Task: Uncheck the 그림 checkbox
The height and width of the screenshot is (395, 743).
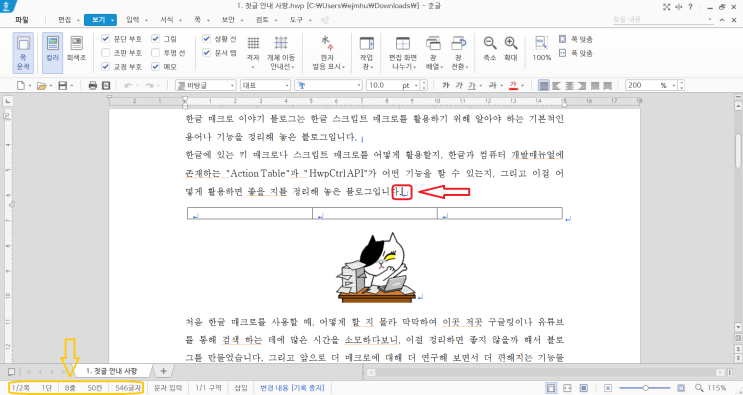Action: coord(155,39)
